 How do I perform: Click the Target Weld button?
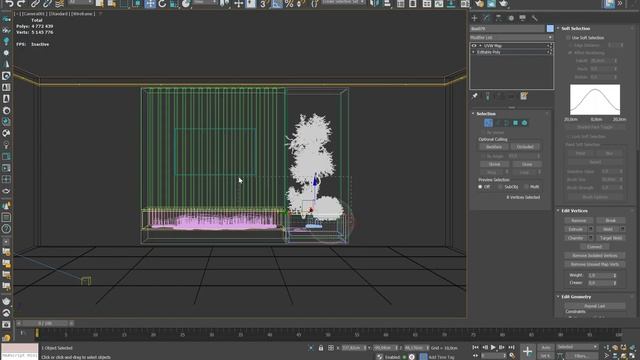pos(611,238)
